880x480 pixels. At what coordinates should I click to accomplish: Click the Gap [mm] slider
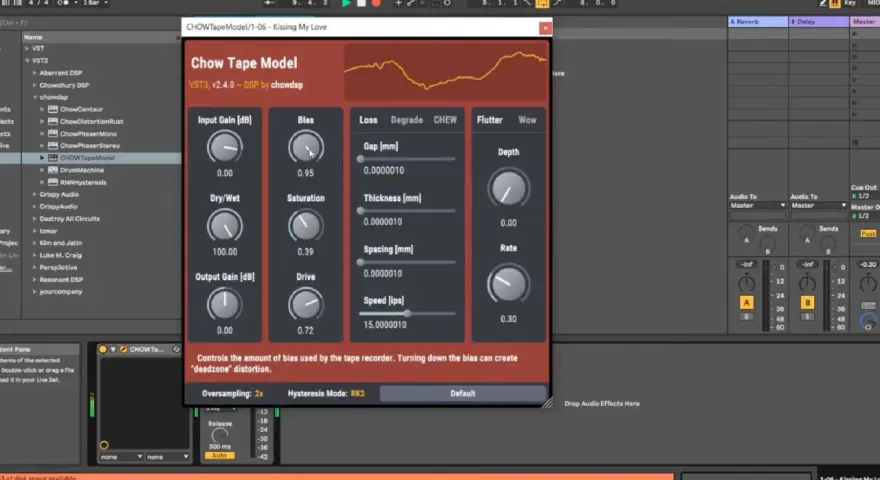pyautogui.click(x=407, y=159)
